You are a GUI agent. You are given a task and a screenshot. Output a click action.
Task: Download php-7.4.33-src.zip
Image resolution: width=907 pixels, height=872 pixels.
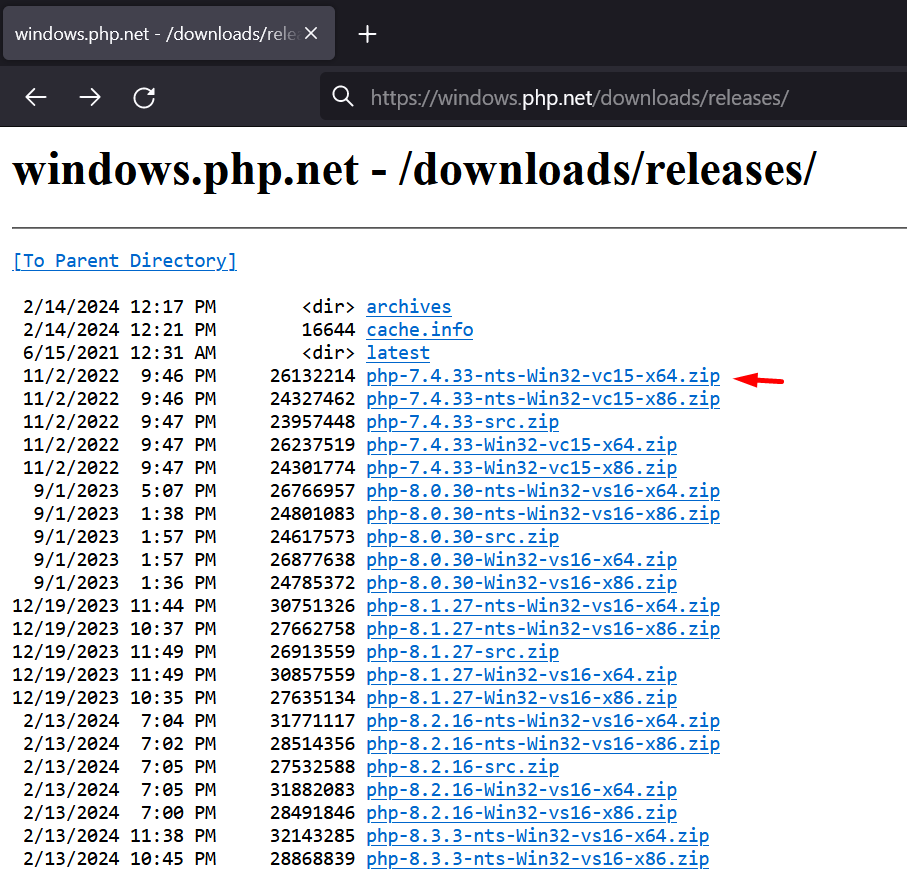pos(462,422)
